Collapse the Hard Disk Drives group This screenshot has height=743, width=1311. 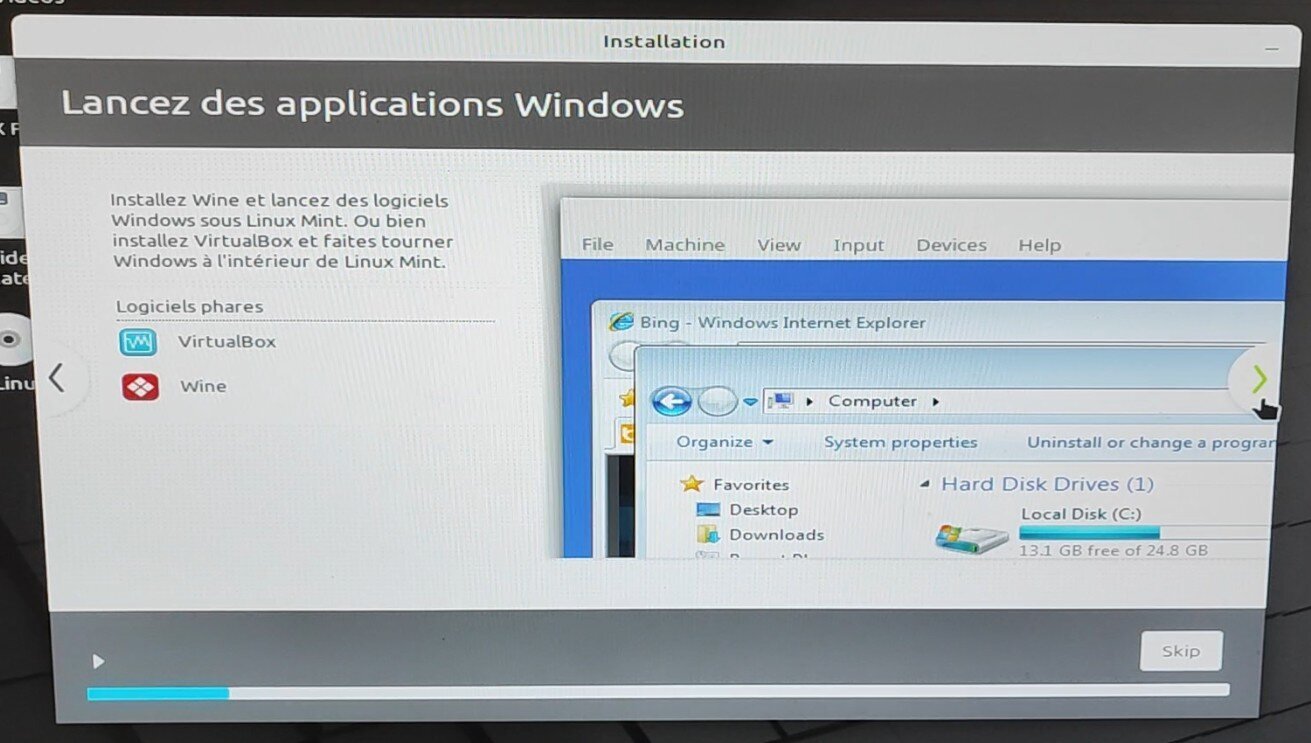pyautogui.click(x=925, y=484)
